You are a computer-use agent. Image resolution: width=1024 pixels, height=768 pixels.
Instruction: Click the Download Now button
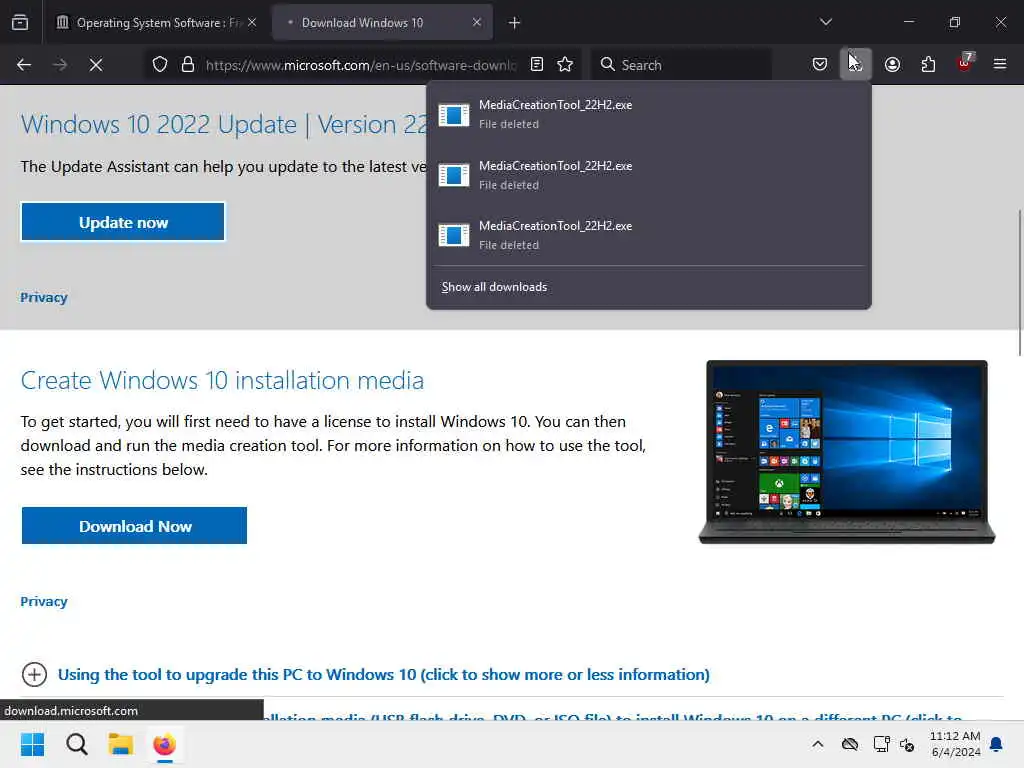point(135,526)
